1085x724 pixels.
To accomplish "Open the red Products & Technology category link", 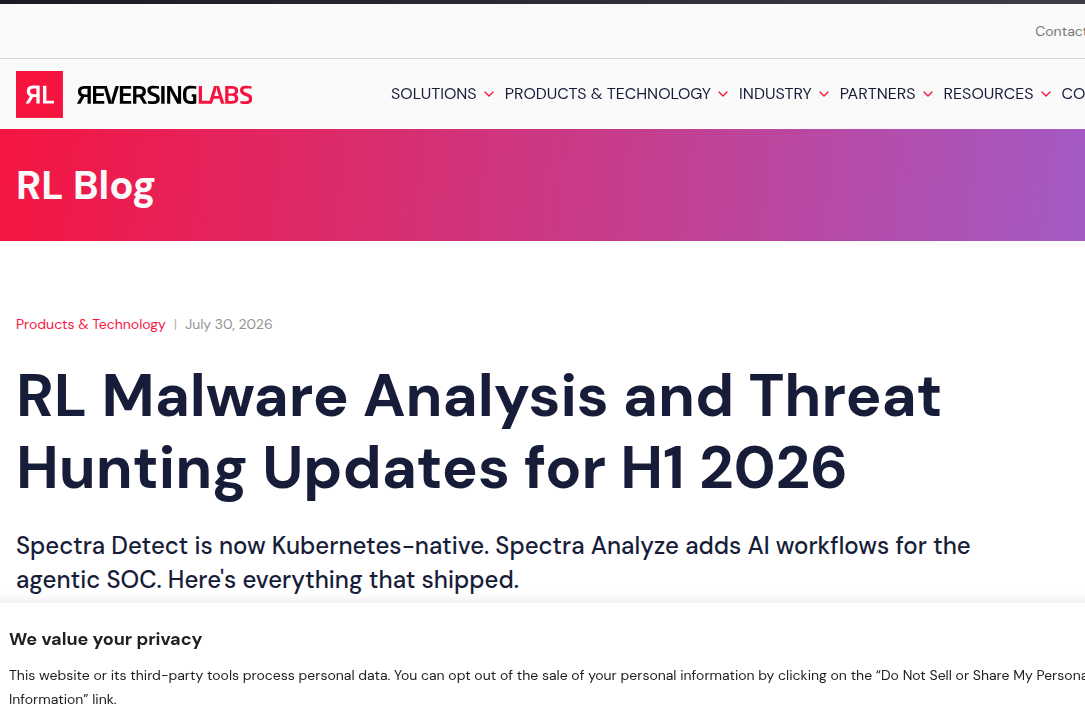I will click(x=91, y=324).
